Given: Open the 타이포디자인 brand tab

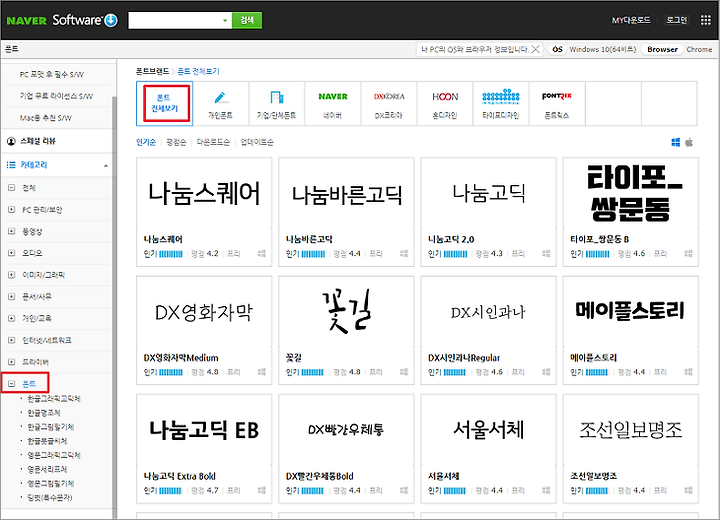Looking at the screenshot, I should (x=501, y=104).
